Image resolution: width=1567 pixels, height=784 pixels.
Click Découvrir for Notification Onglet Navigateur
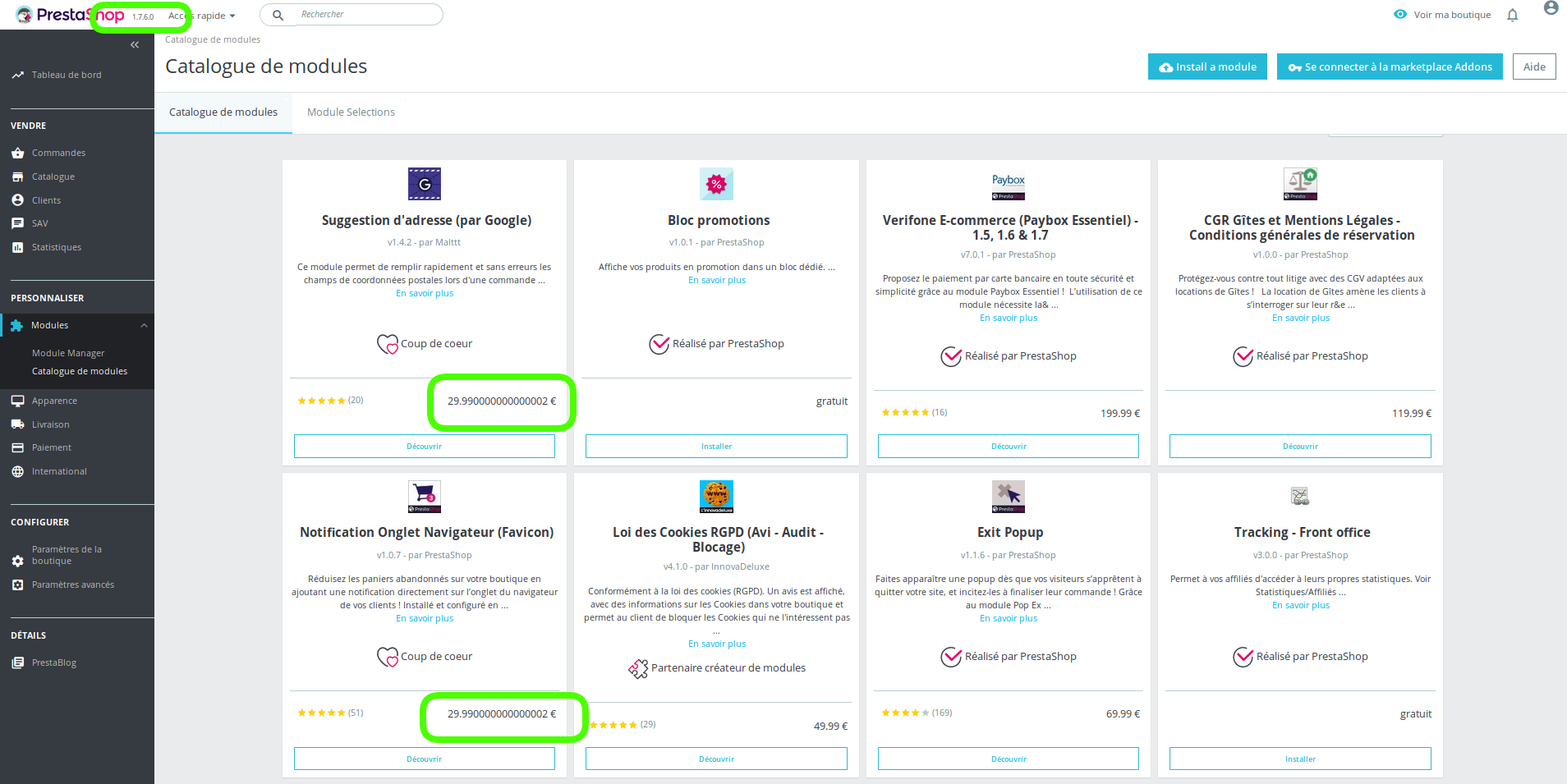tap(425, 759)
